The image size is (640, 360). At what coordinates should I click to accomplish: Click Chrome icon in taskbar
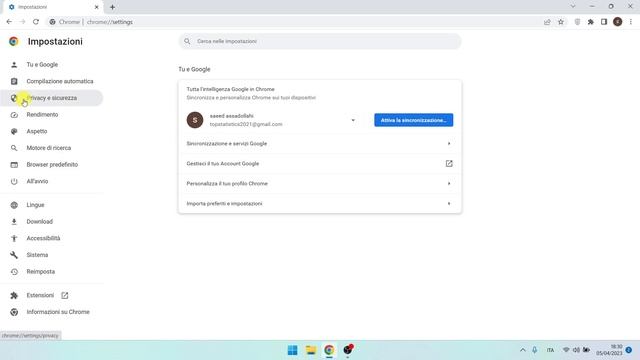[329, 350]
